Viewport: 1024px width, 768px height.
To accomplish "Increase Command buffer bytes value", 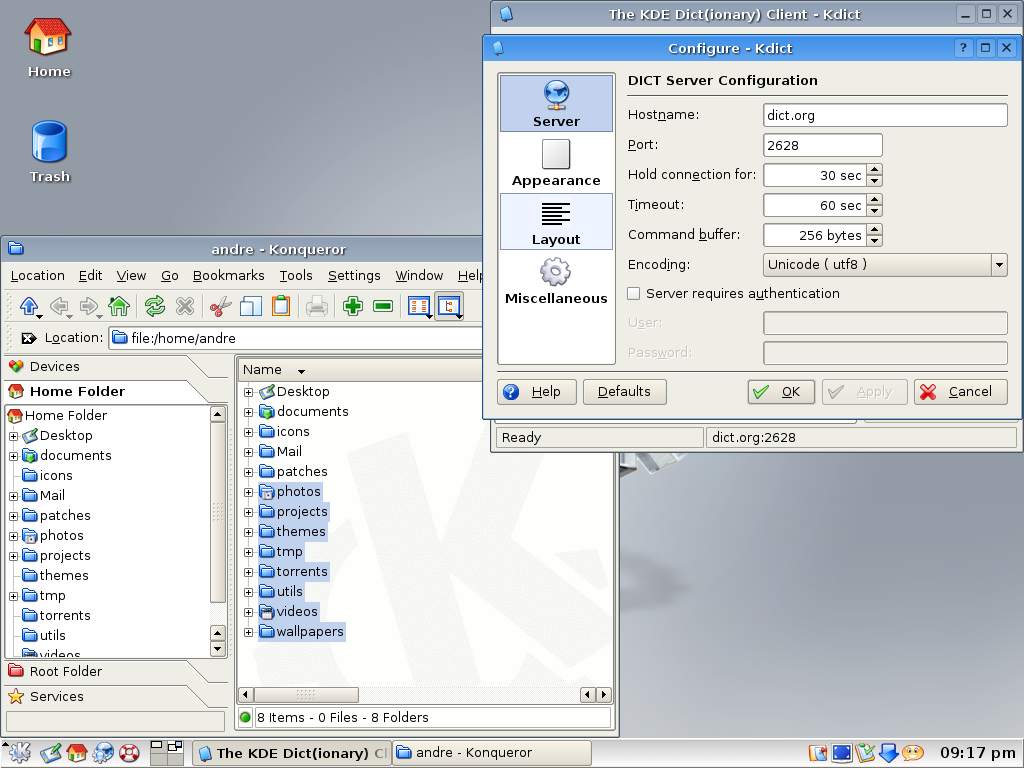I will tap(874, 229).
